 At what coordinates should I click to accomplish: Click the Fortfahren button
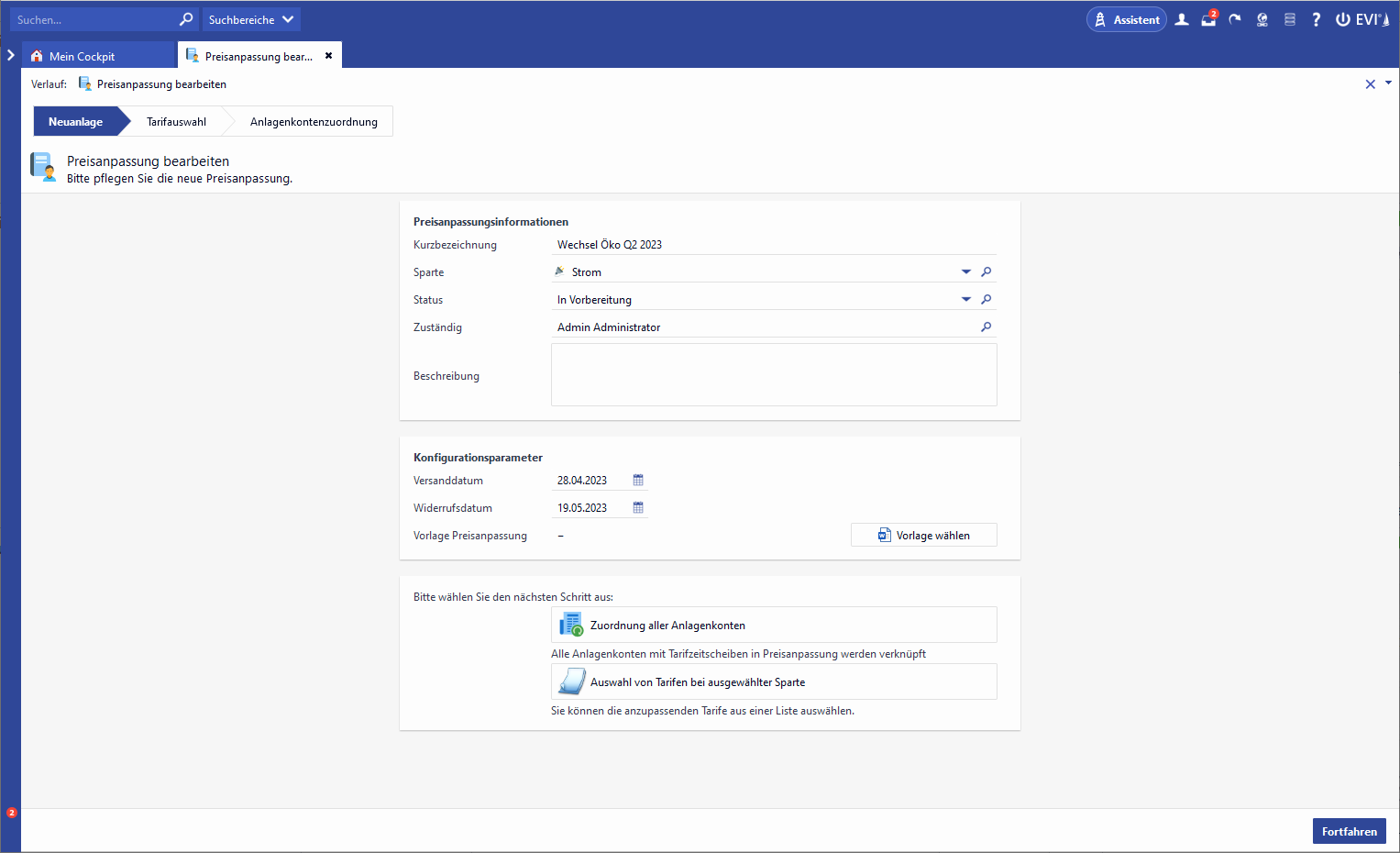pyautogui.click(x=1349, y=831)
